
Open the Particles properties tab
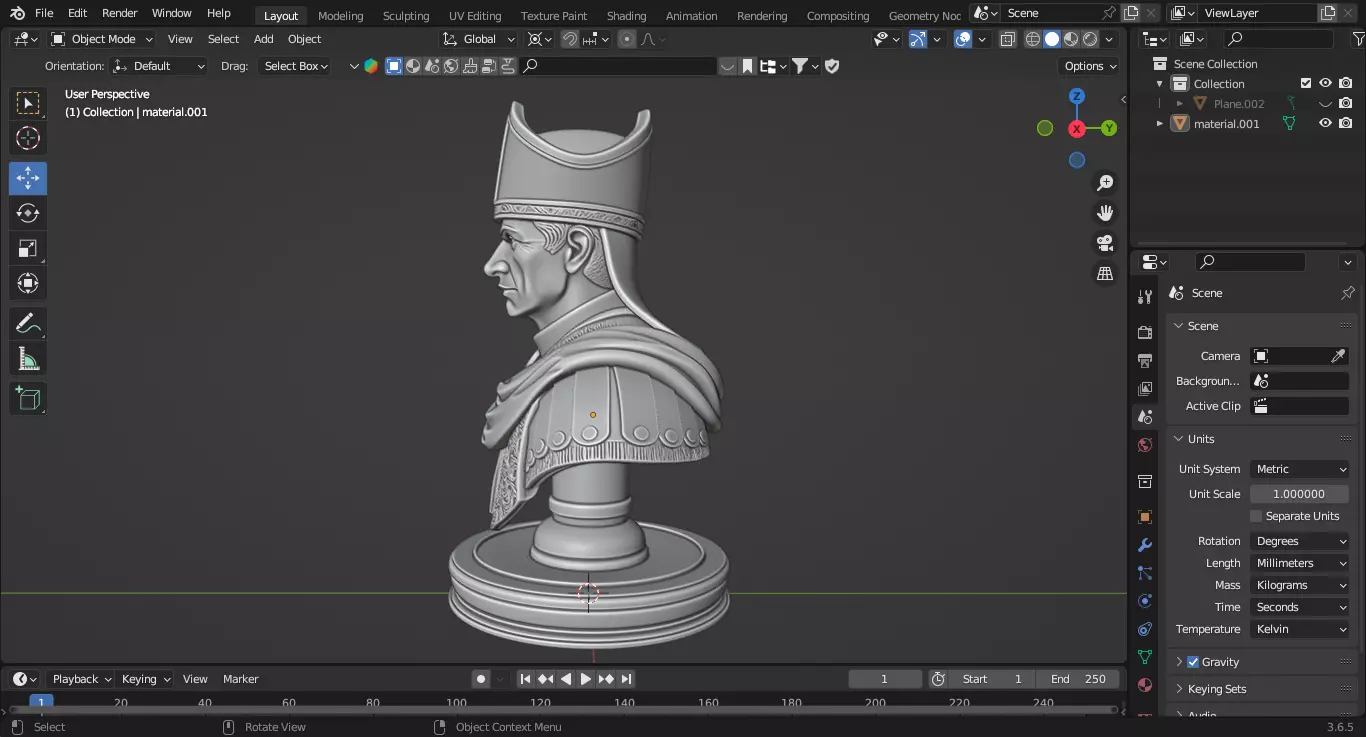pyautogui.click(x=1145, y=573)
